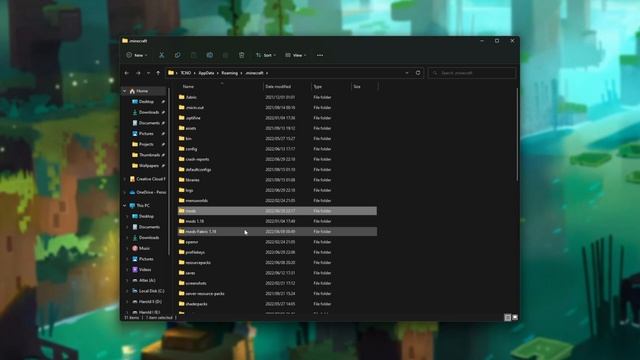The height and width of the screenshot is (360, 640).
Task: Open Videos under This PC
Action: [x=145, y=270]
